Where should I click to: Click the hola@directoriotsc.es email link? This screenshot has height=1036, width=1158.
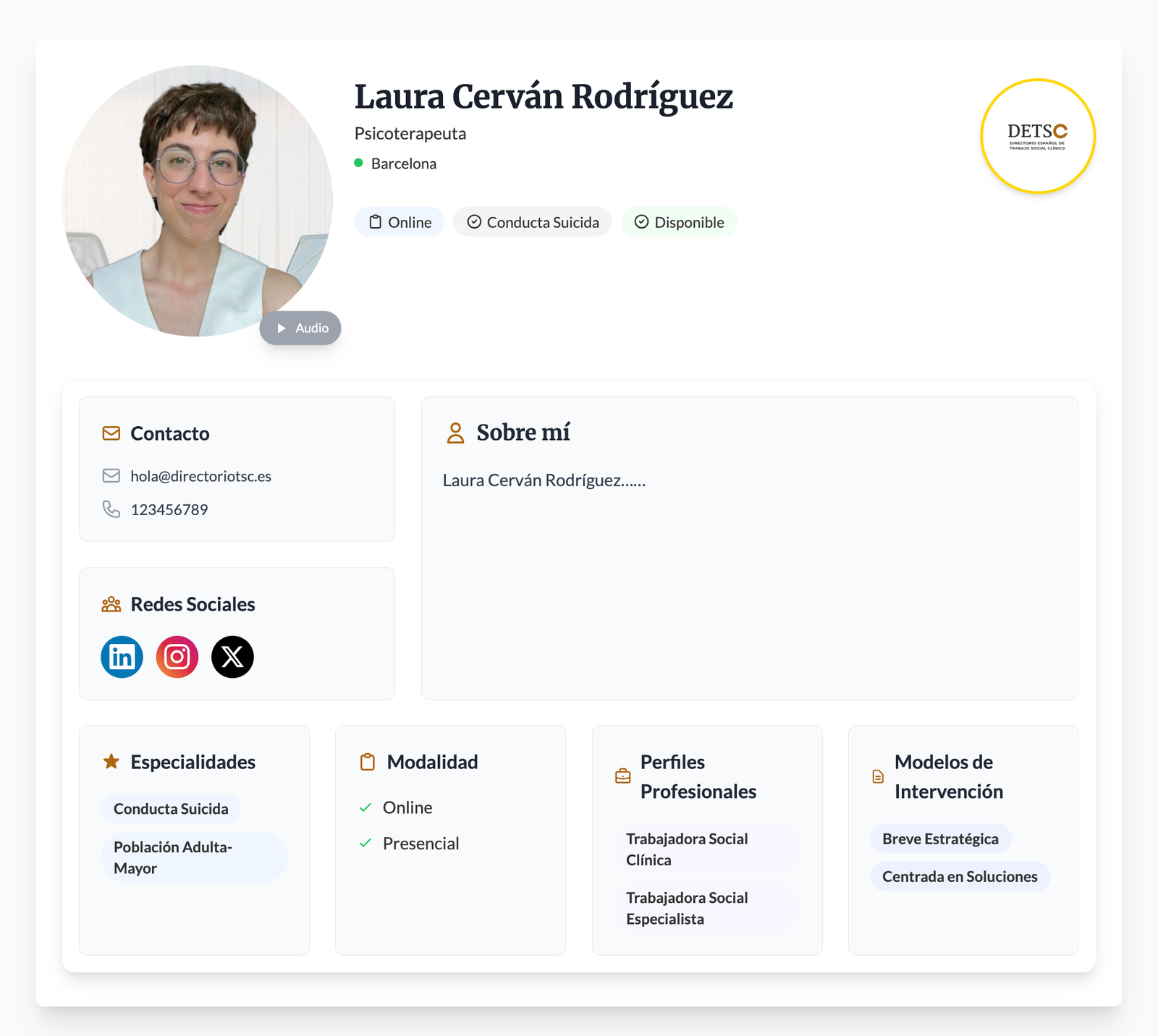coord(200,476)
